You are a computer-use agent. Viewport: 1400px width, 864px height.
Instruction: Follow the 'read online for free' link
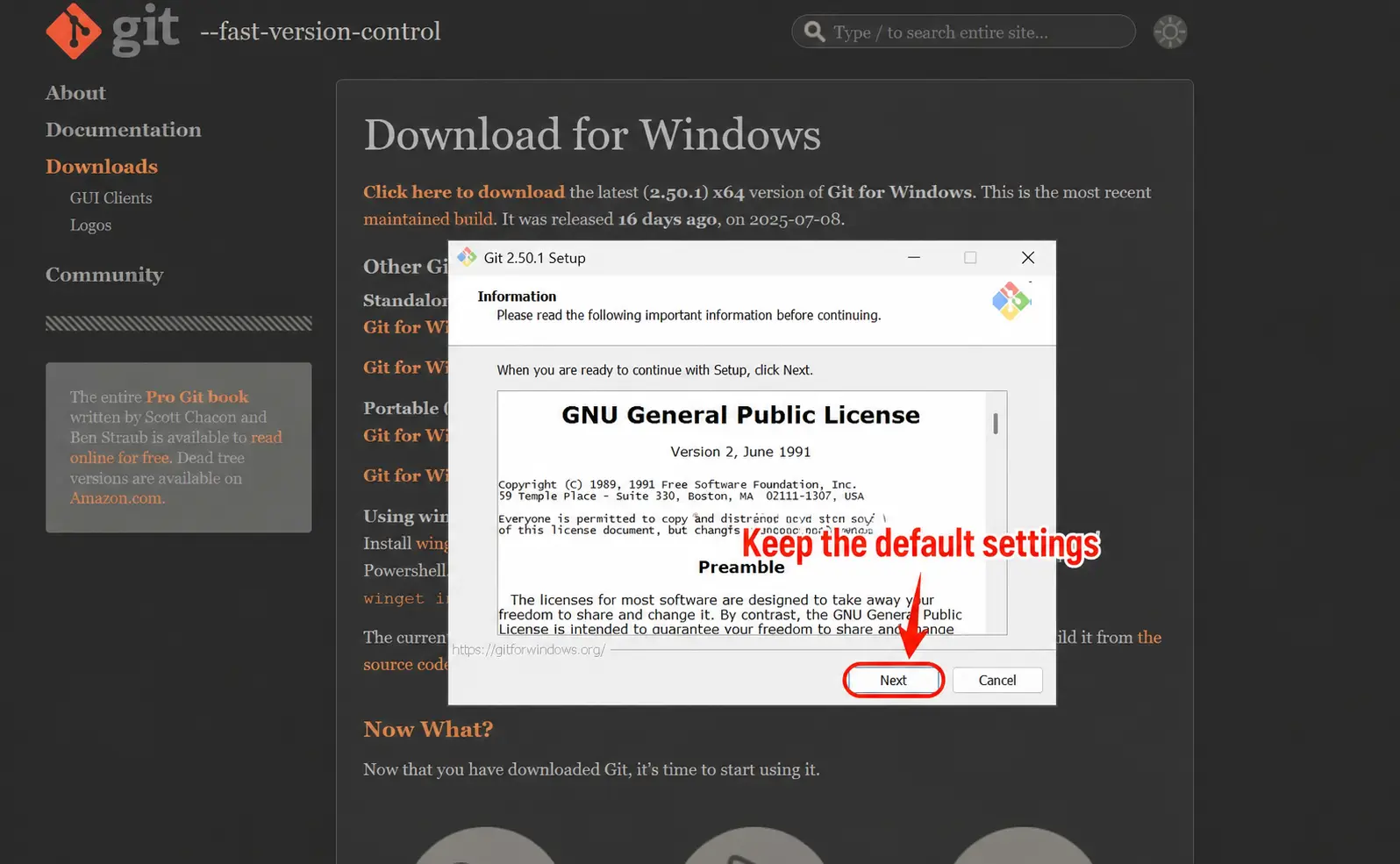click(x=176, y=447)
